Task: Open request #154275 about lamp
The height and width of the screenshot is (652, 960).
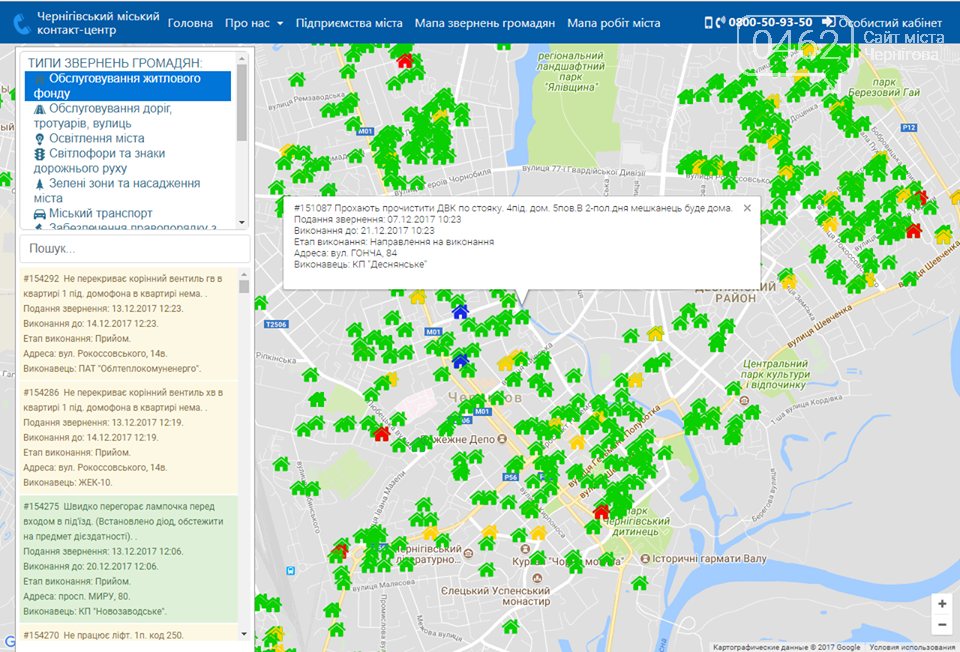Action: [x=129, y=558]
